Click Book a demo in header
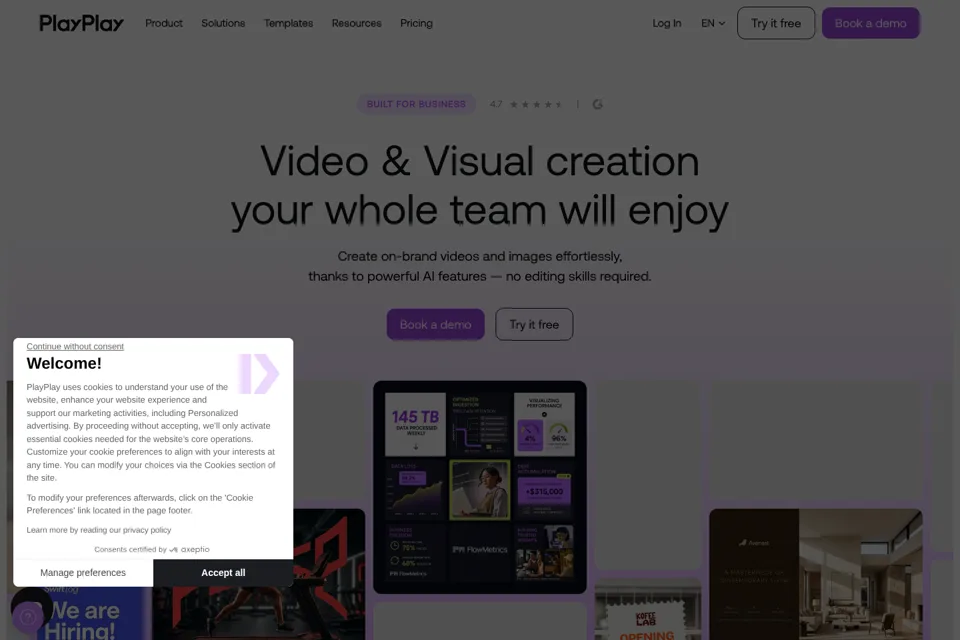This screenshot has width=960, height=640. click(x=870, y=23)
